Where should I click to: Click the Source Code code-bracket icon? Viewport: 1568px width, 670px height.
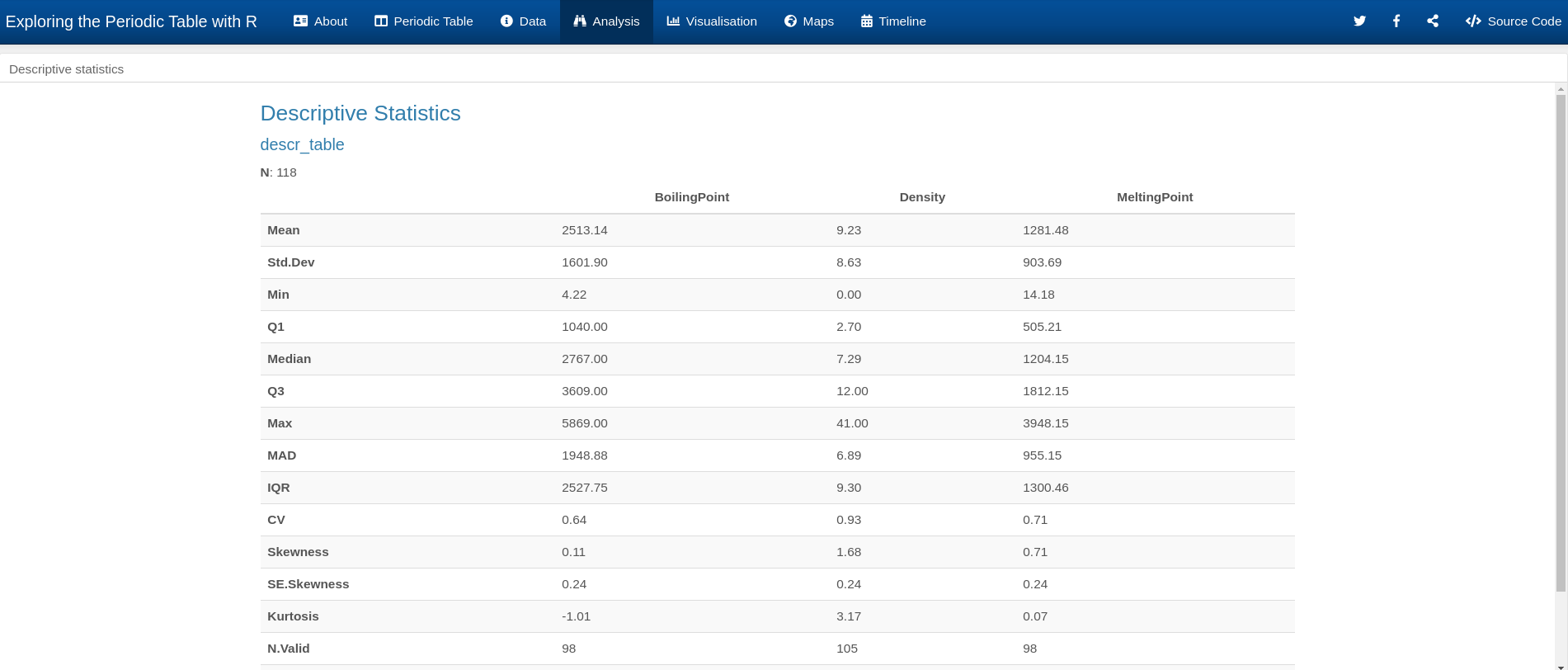coord(1473,21)
